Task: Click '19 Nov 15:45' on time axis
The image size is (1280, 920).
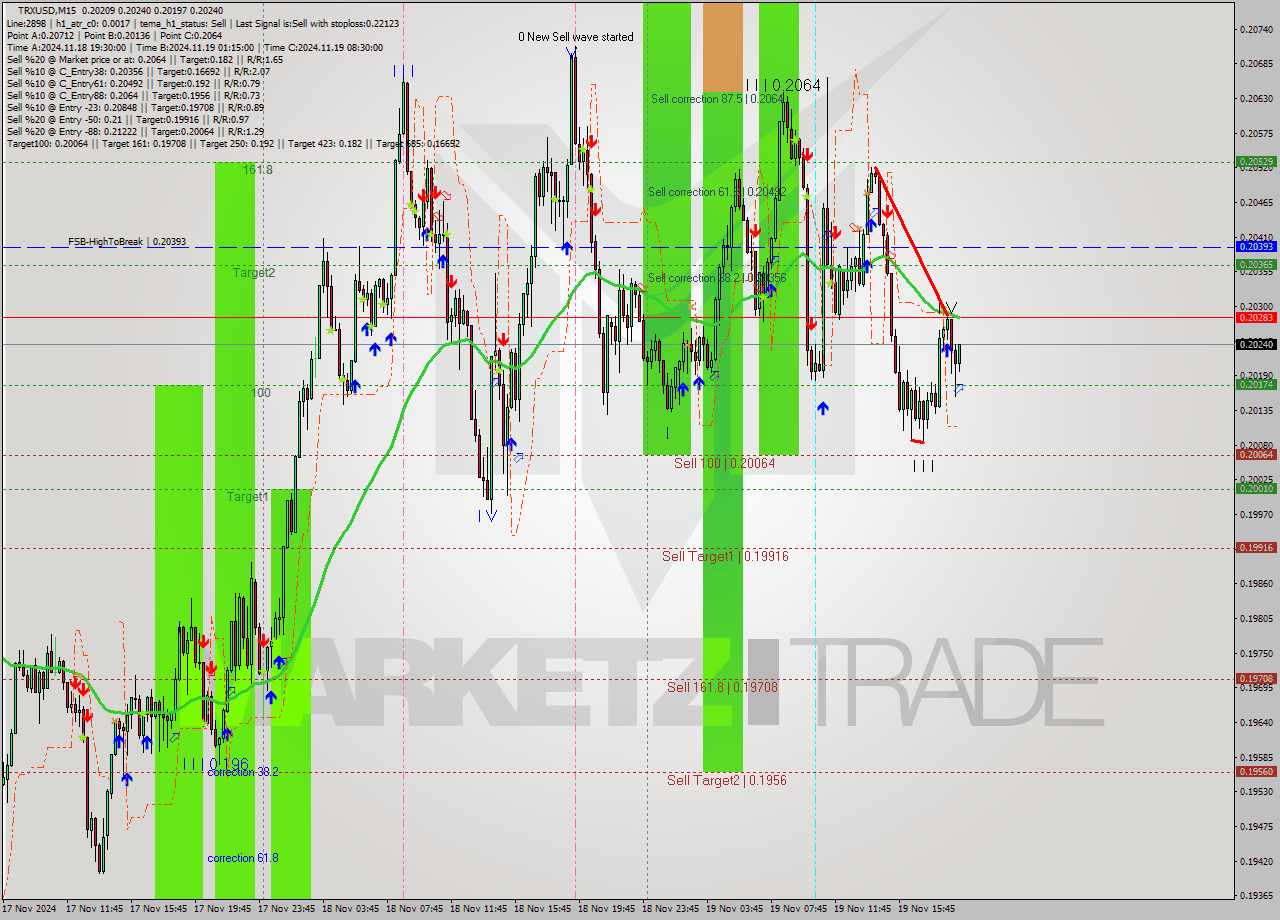Action: point(927,909)
